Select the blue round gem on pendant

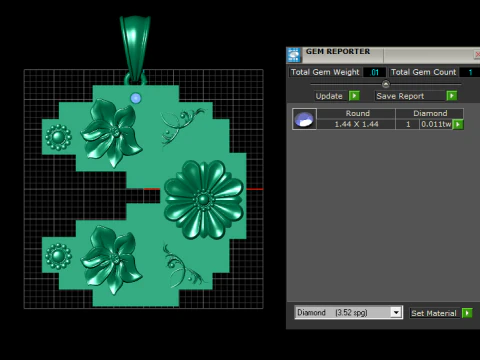[136, 98]
